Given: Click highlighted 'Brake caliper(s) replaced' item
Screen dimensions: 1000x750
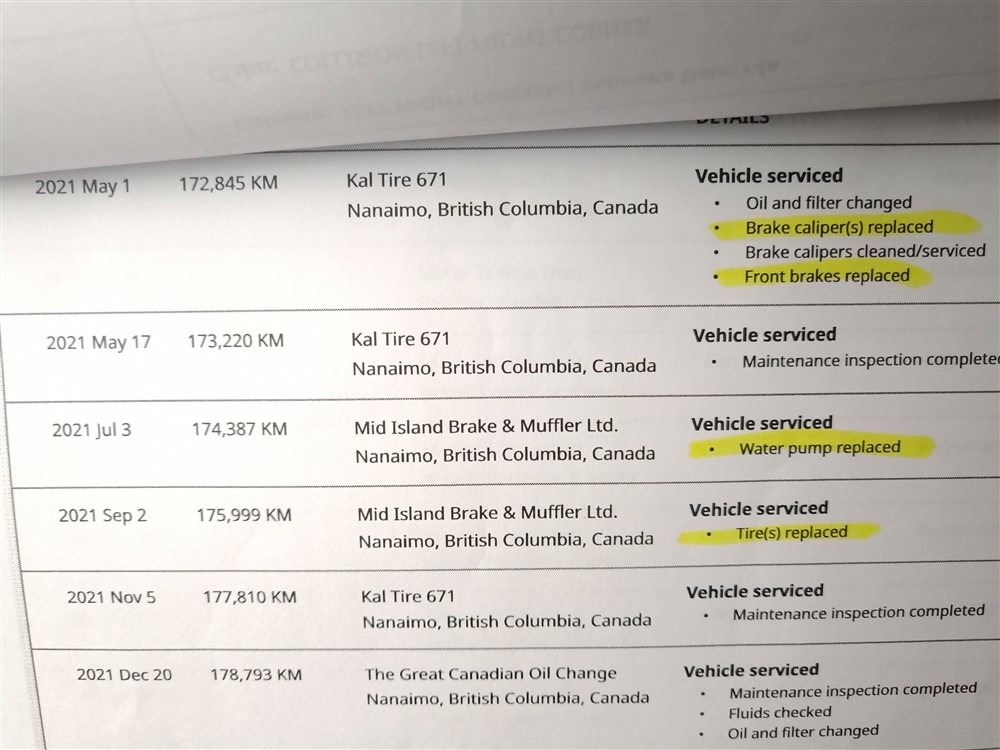Looking at the screenshot, I should click(x=838, y=227).
